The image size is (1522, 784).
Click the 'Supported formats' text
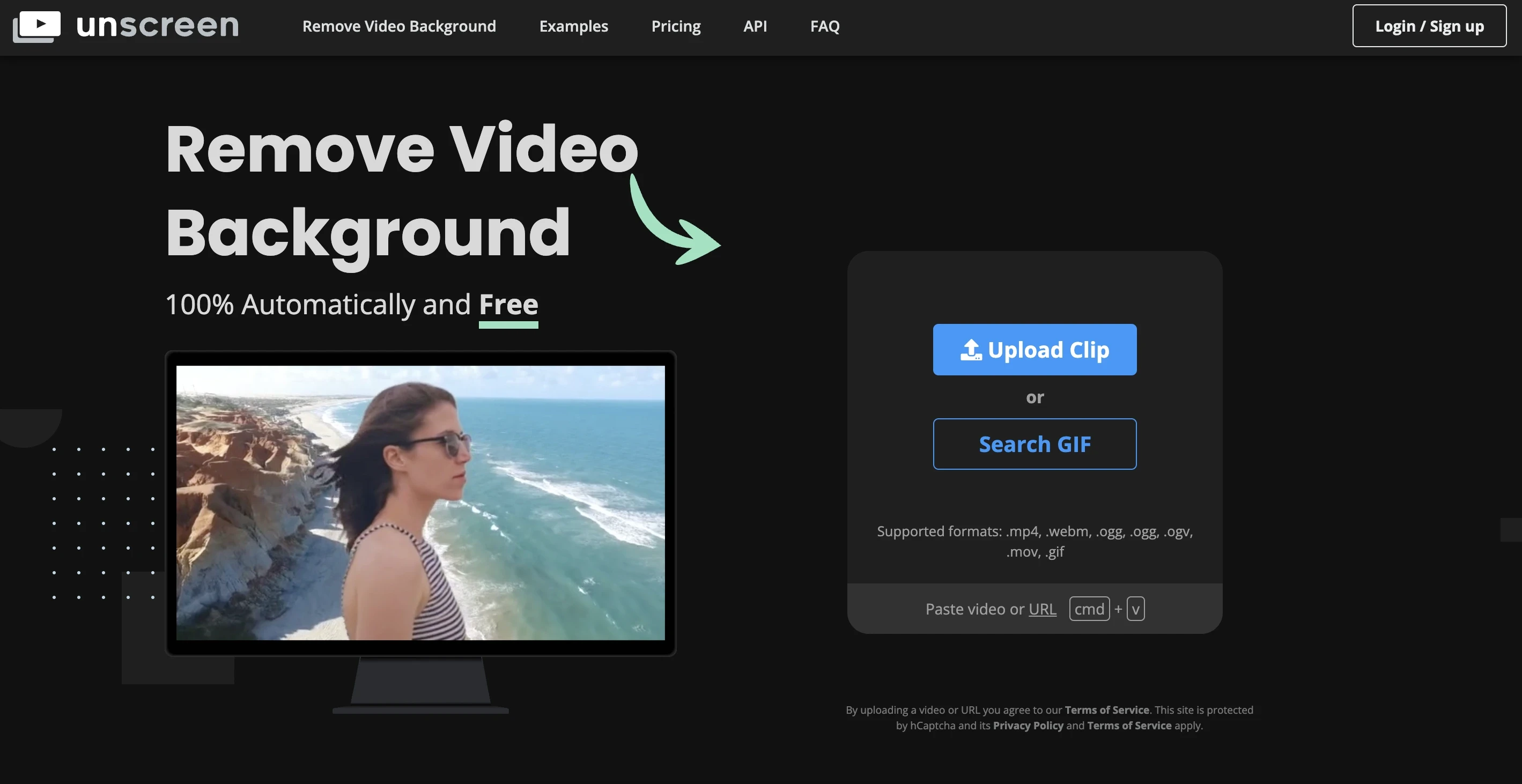(x=1034, y=541)
